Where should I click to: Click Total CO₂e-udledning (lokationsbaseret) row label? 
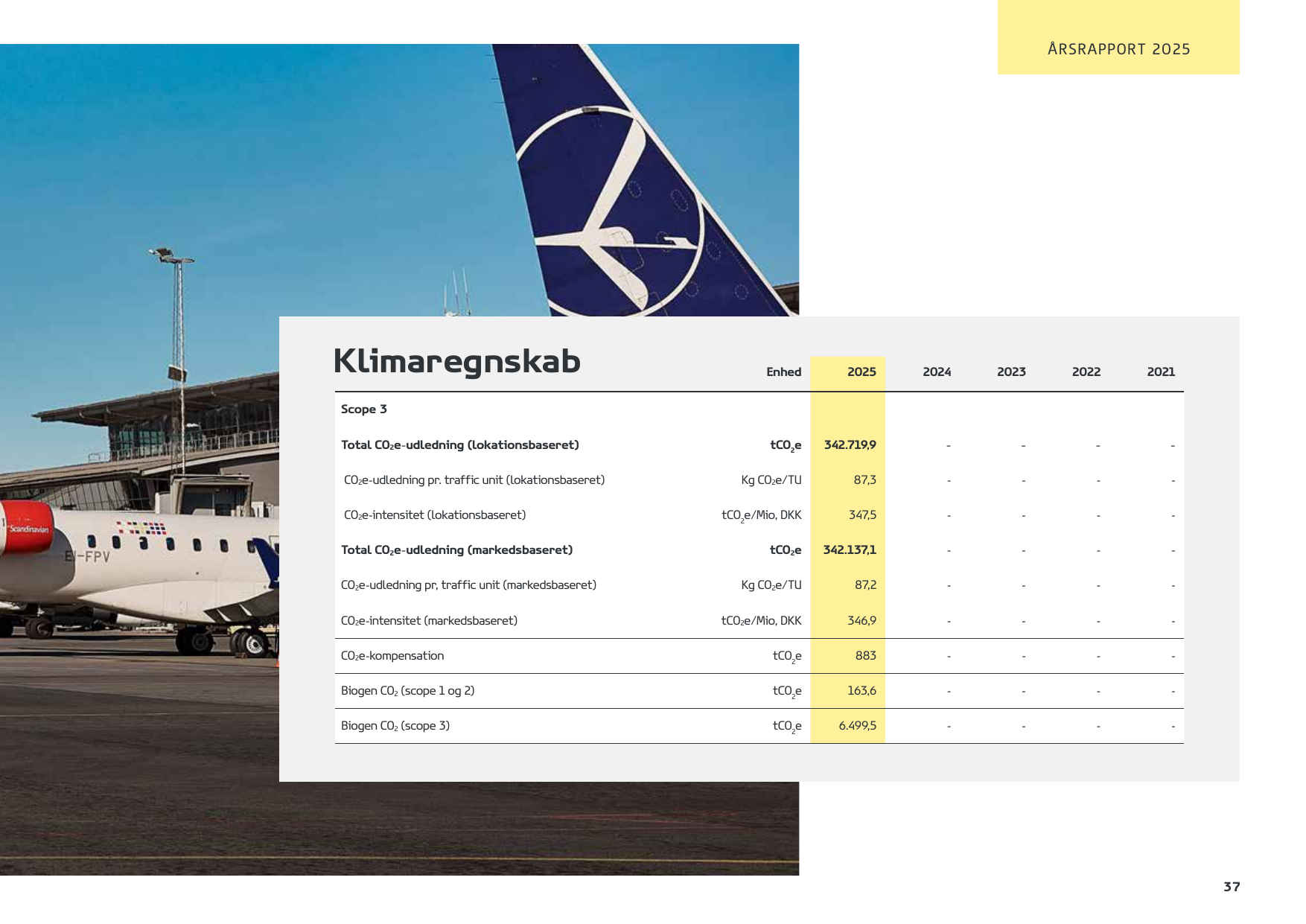coord(460,445)
